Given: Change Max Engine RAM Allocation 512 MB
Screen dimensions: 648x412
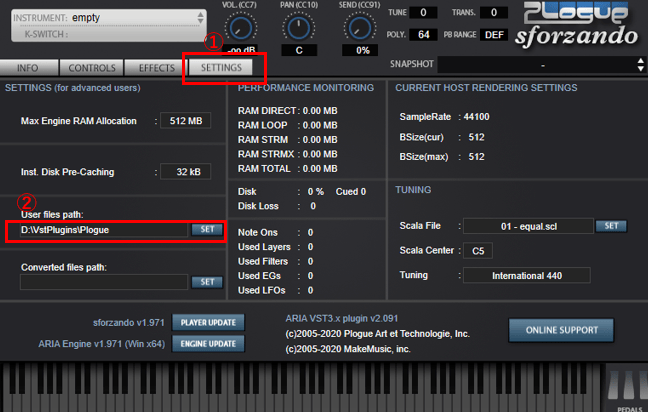Looking at the screenshot, I should pyautogui.click(x=186, y=121).
